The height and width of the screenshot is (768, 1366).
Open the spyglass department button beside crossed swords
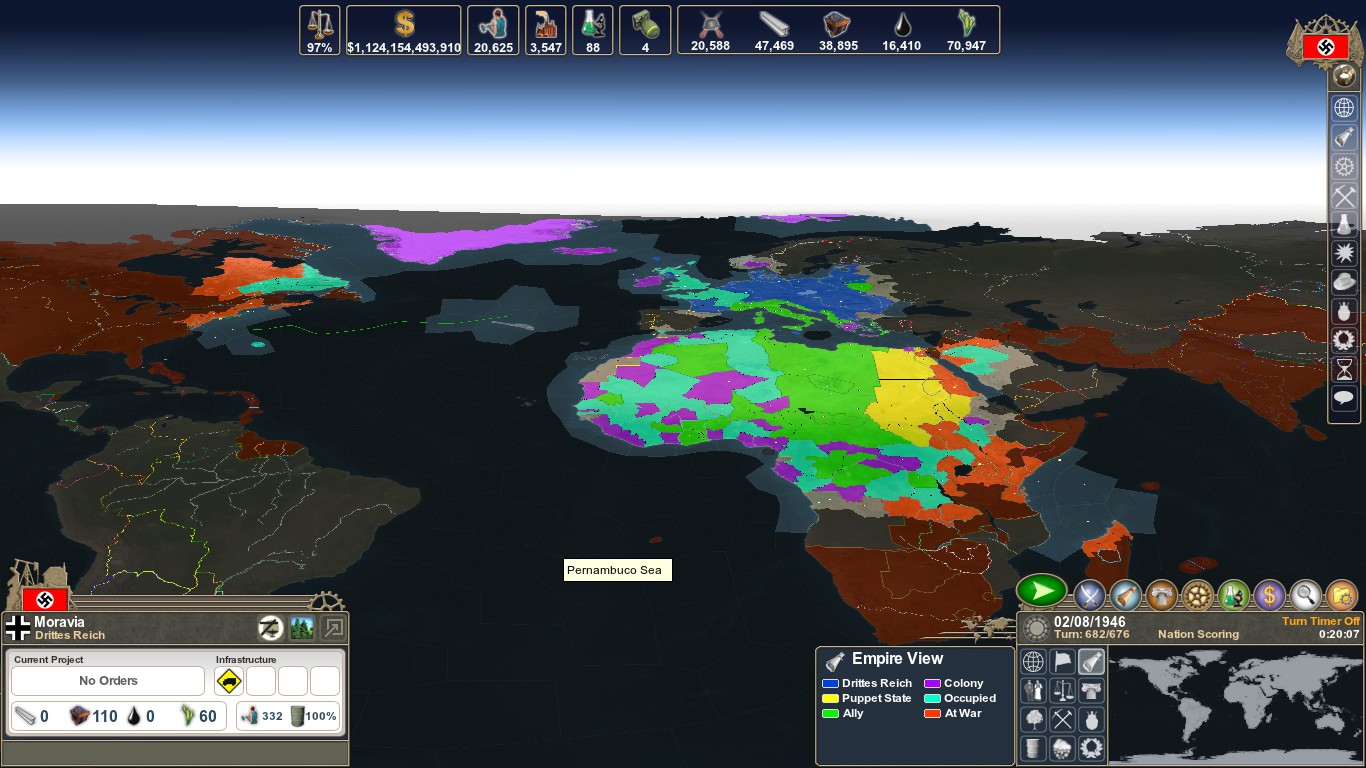pos(1126,595)
